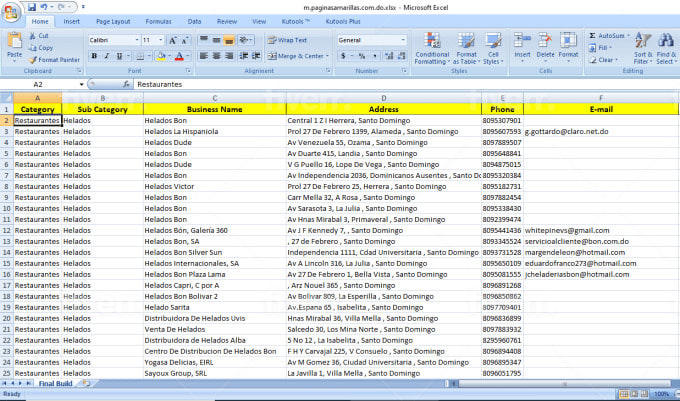This screenshot has height=401, width=680.
Task: Apply currency dollar number format
Action: 343,56
